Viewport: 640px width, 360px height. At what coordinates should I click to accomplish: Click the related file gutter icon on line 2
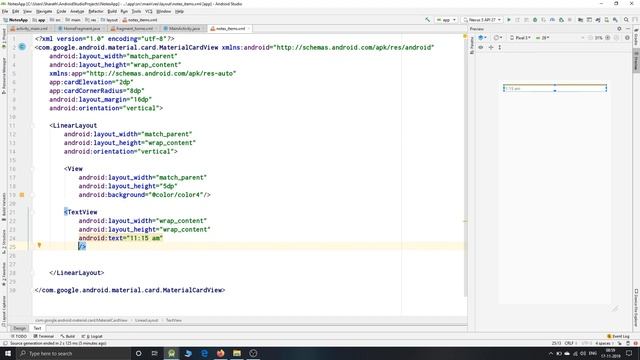coord(22,47)
